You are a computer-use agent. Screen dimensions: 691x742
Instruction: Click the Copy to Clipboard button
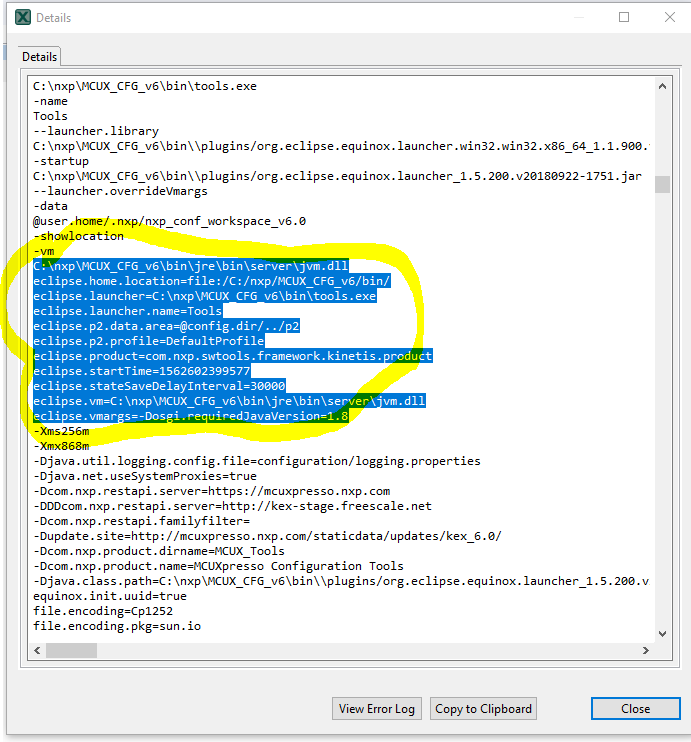(x=483, y=708)
